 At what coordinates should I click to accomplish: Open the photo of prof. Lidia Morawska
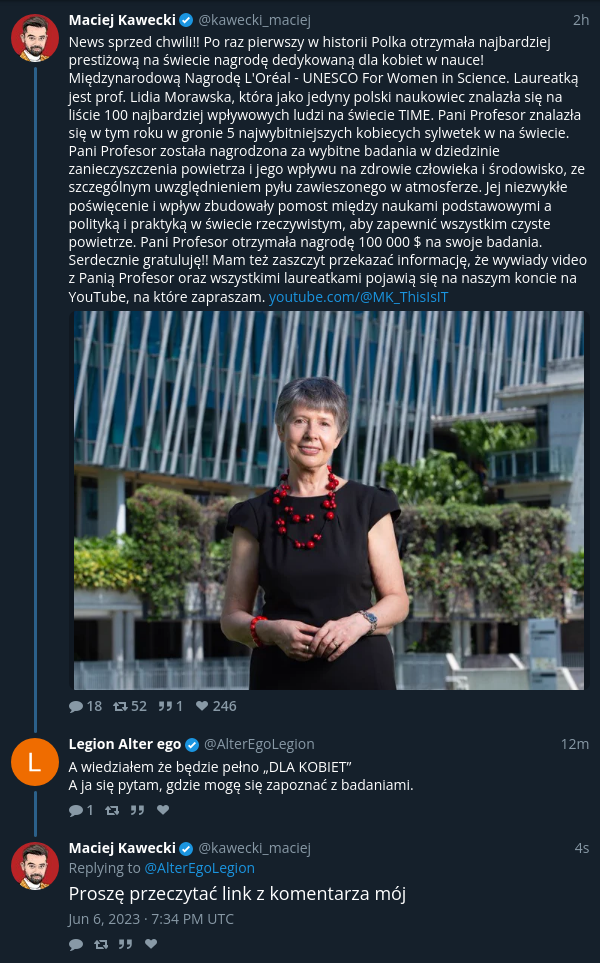point(329,500)
